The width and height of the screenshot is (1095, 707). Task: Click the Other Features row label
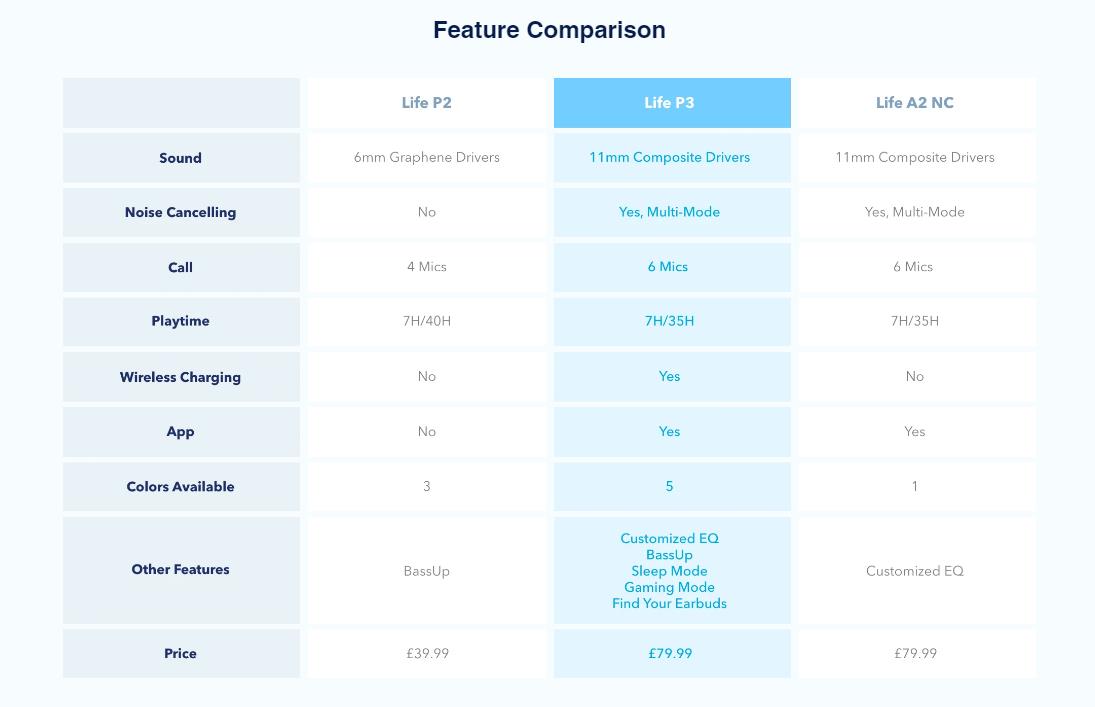click(x=180, y=569)
